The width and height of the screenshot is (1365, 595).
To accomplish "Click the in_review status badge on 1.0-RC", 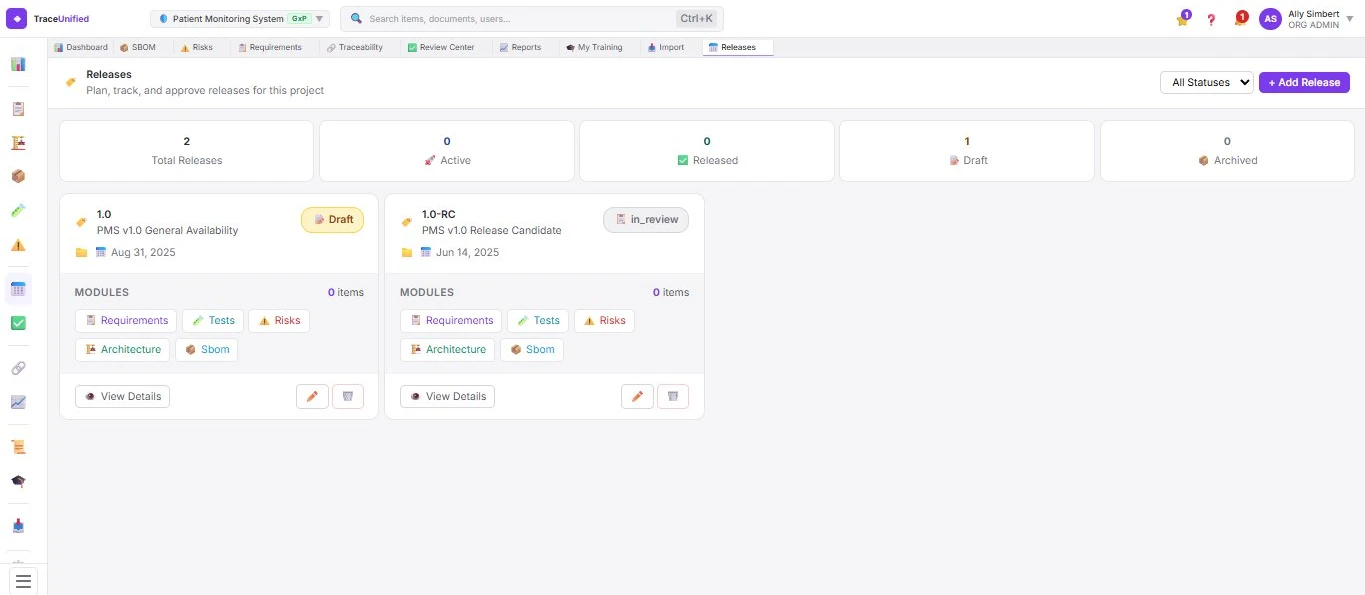I will pyautogui.click(x=646, y=219).
